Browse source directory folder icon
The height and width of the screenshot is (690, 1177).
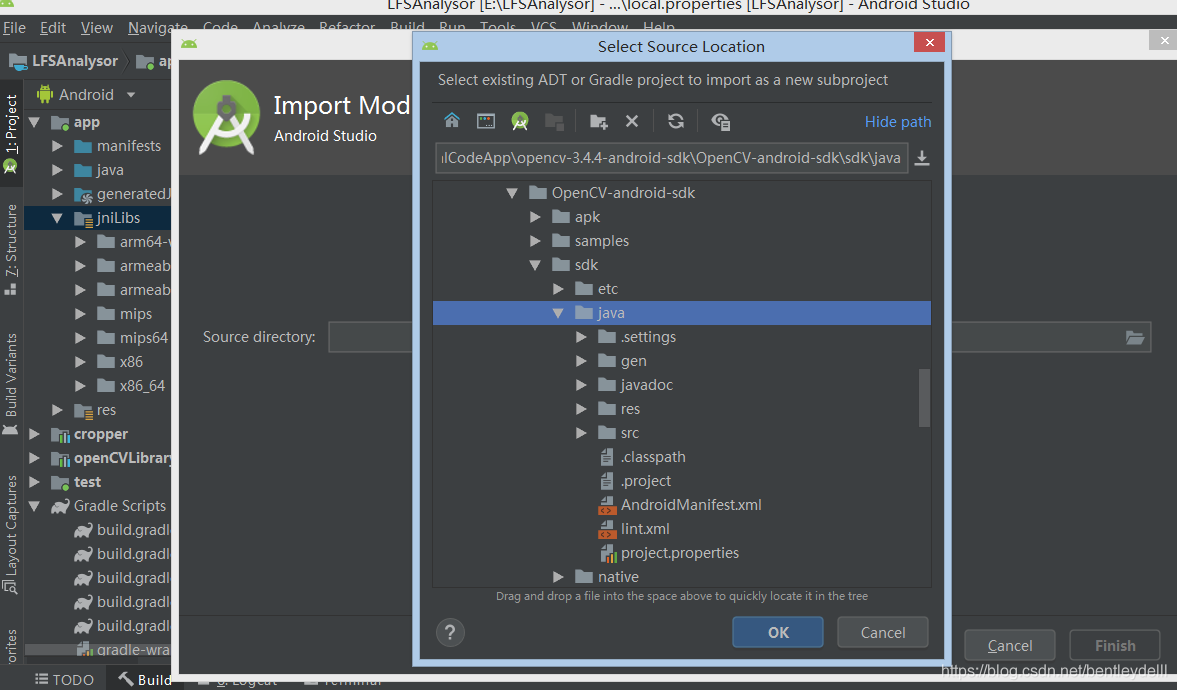pos(1134,338)
